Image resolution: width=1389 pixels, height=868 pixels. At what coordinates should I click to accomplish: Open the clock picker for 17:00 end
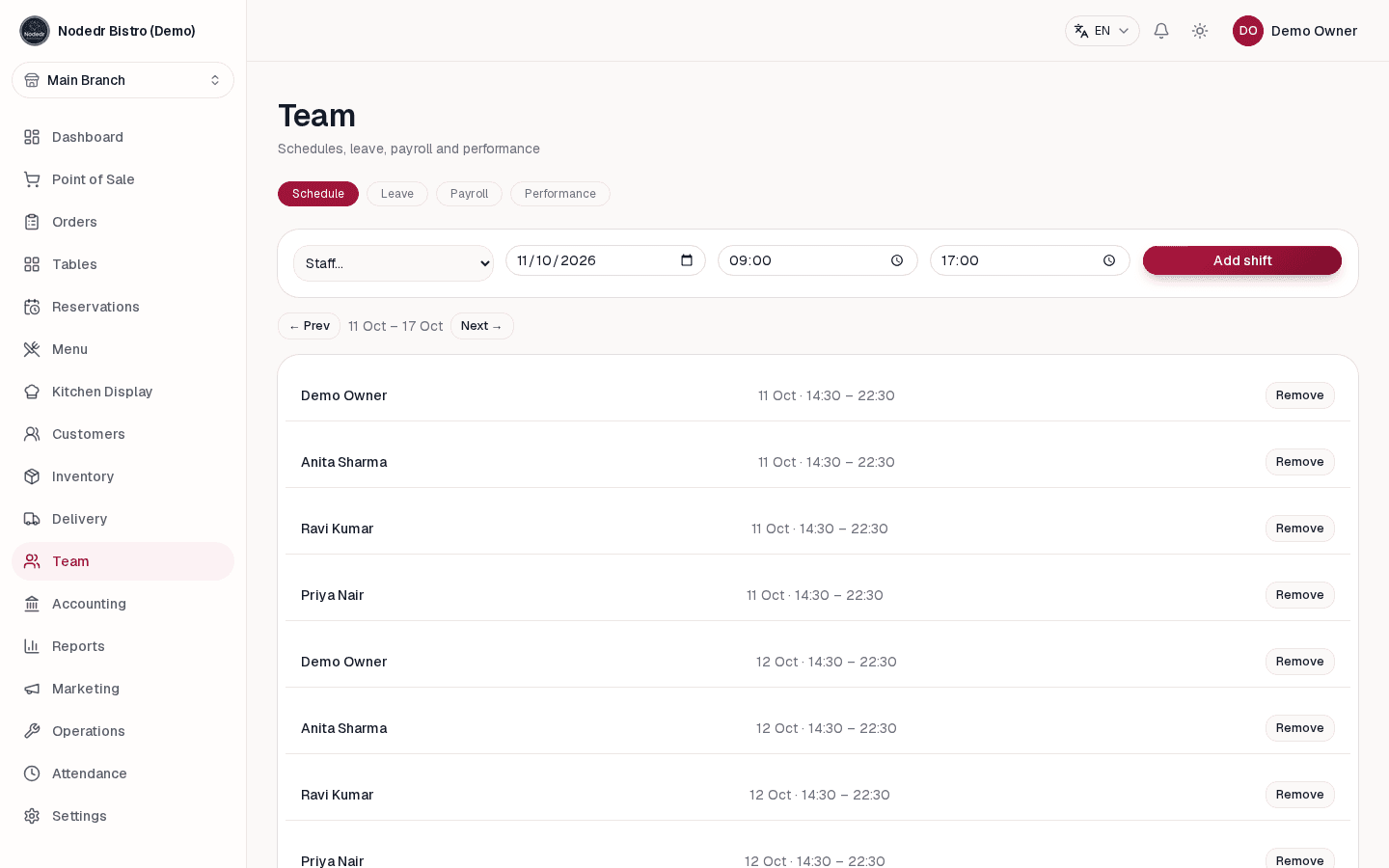click(1109, 260)
